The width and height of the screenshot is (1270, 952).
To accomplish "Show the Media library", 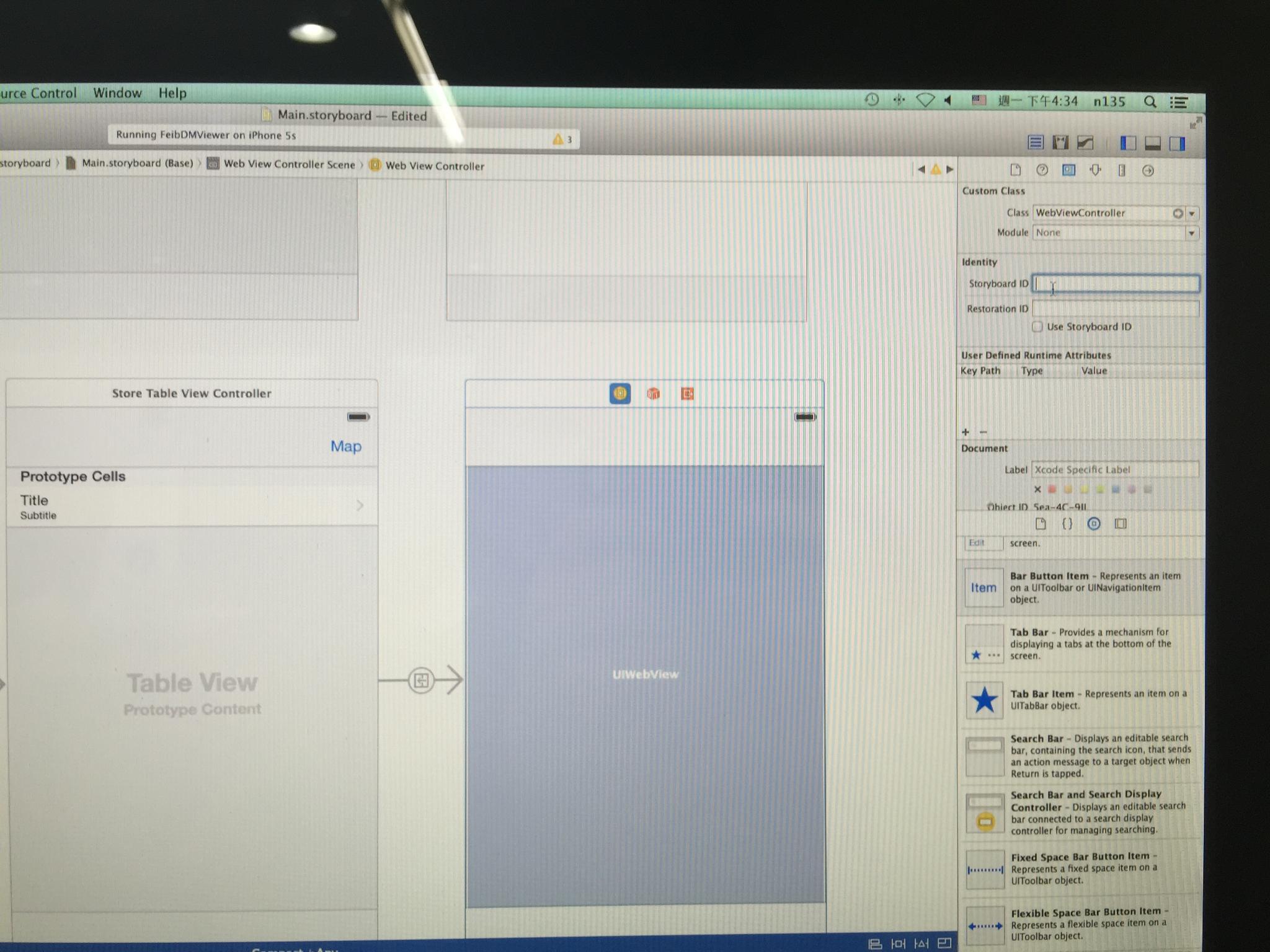I will 1121,524.
